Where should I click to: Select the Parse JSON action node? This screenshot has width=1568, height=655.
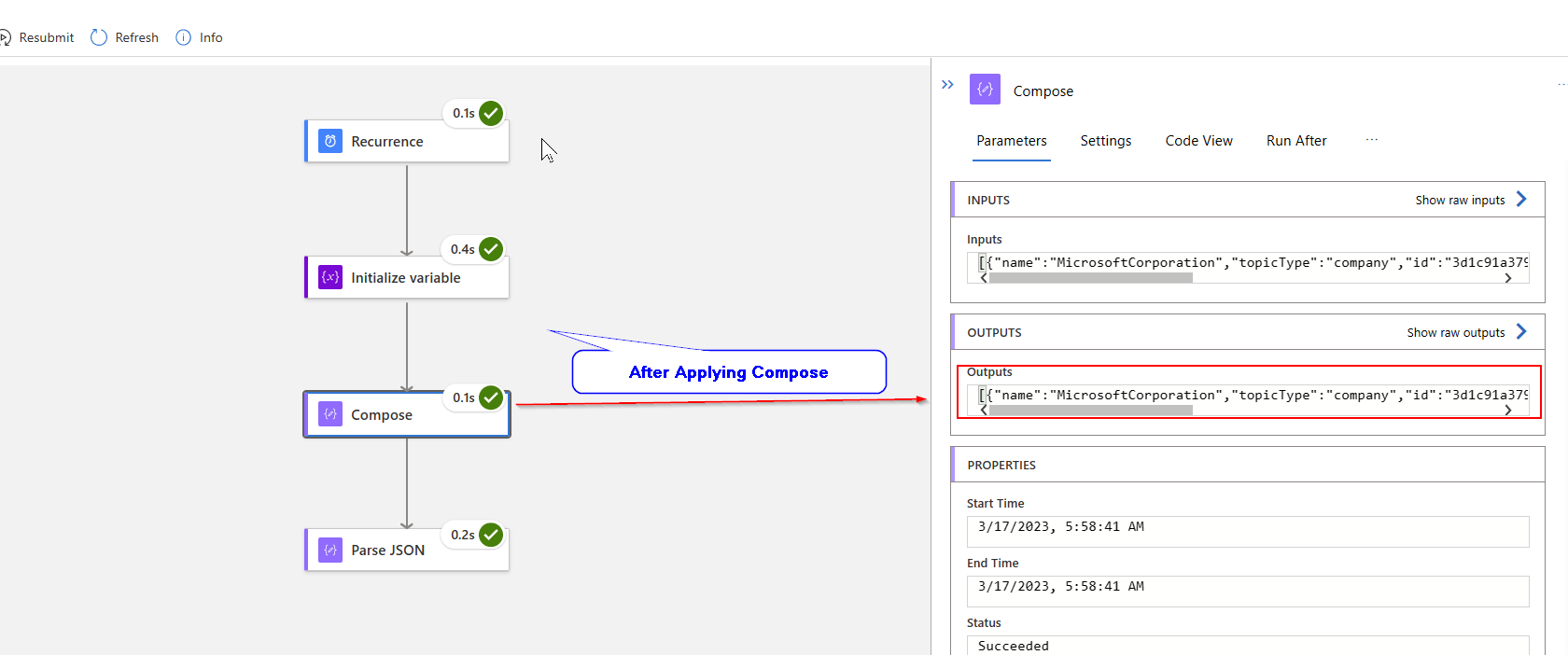click(x=407, y=550)
